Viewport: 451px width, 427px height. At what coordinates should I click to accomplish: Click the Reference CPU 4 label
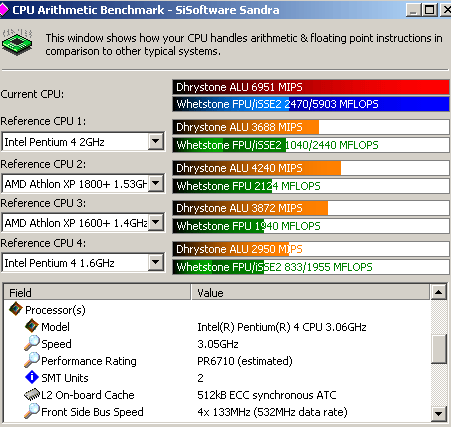43,243
